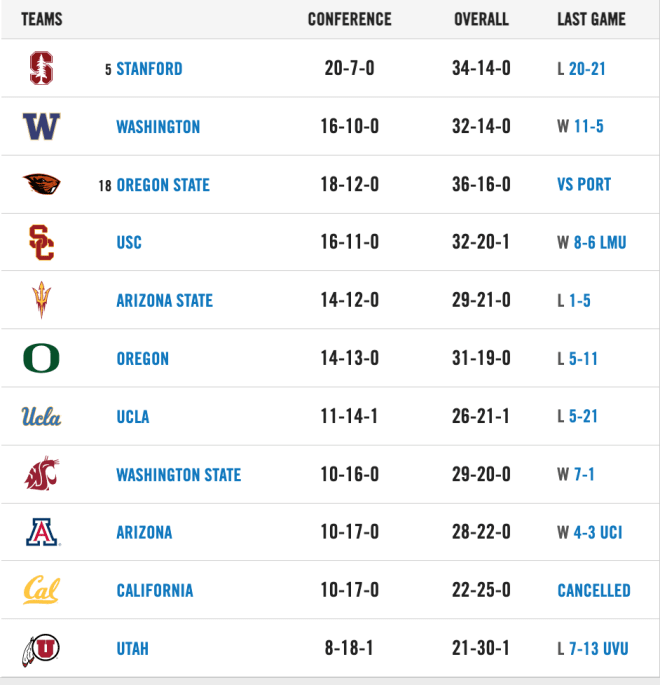View Stanford's last game score 20-21

coord(587,69)
